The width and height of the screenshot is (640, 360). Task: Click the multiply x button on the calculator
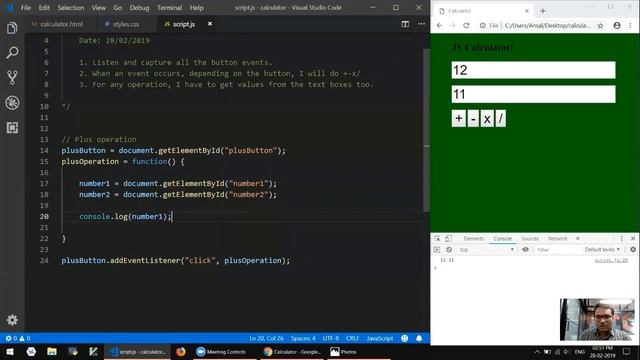pyautogui.click(x=487, y=118)
